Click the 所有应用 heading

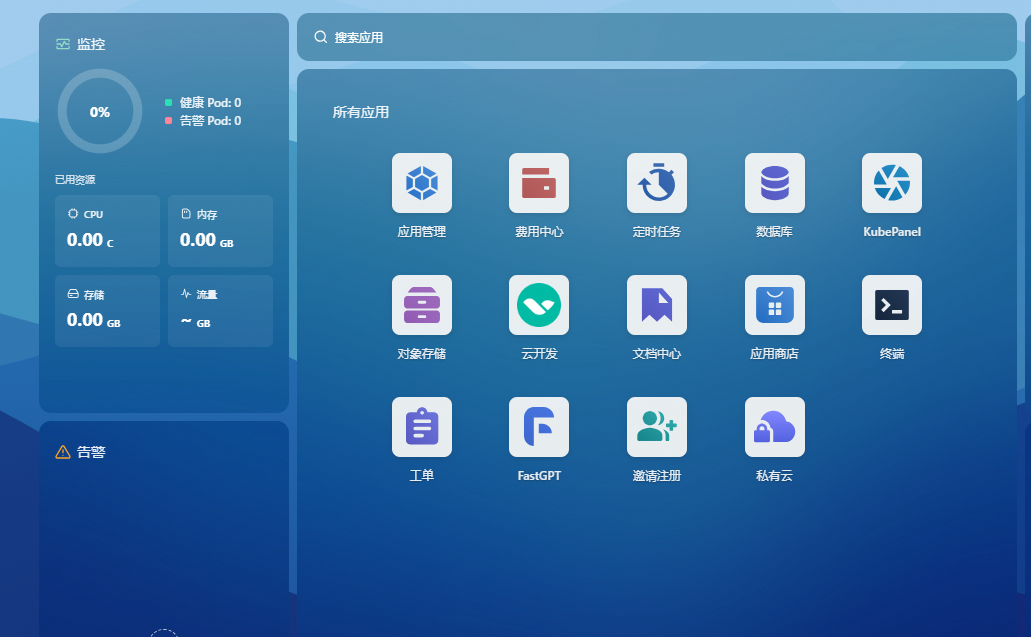tap(360, 112)
